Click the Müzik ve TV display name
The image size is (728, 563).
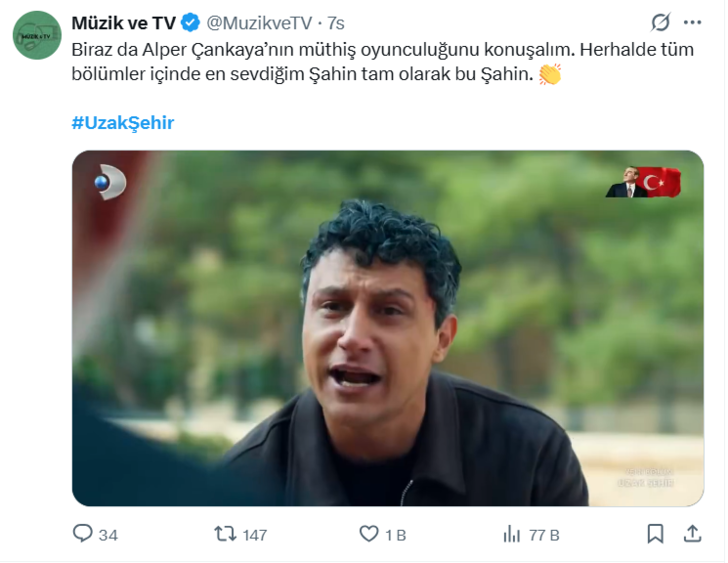pyautogui.click(x=124, y=23)
